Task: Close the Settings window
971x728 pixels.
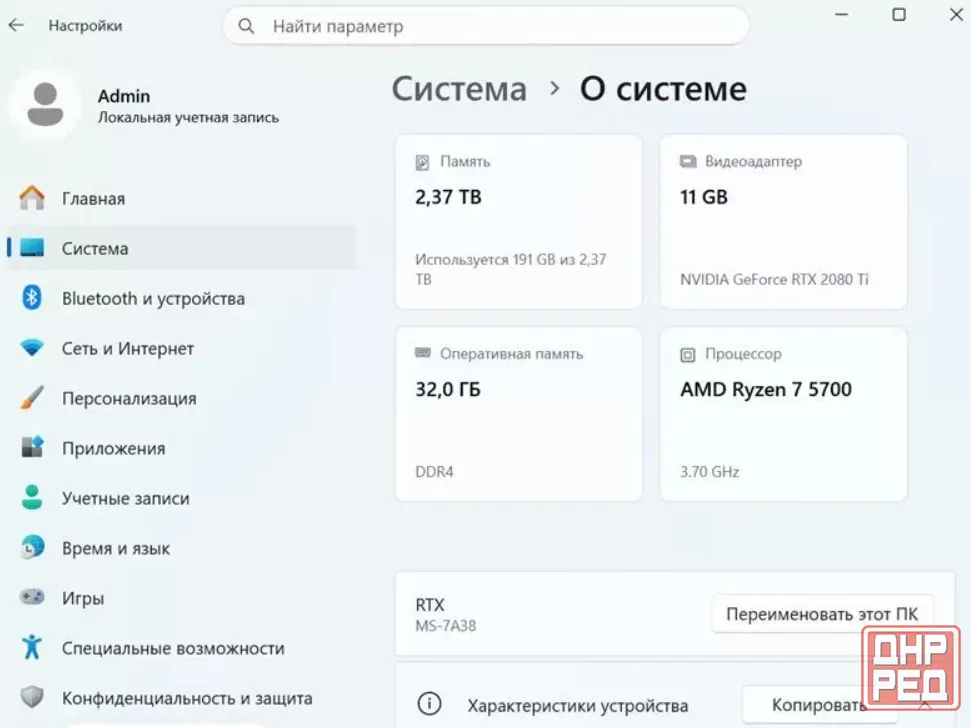Action: point(956,14)
